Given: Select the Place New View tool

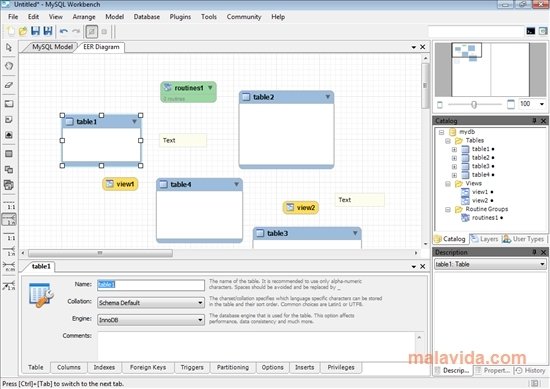Looking at the screenshot, I should pos(9,170).
